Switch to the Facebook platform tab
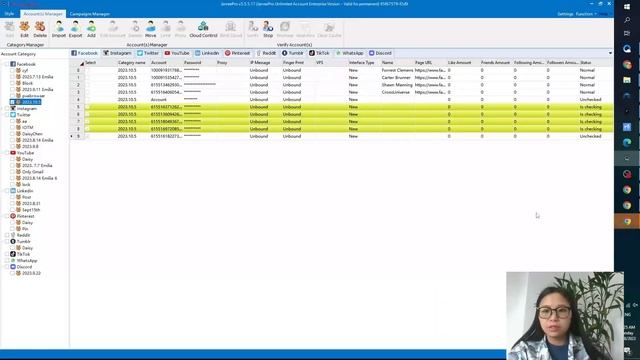The width and height of the screenshot is (640, 360). [84, 53]
